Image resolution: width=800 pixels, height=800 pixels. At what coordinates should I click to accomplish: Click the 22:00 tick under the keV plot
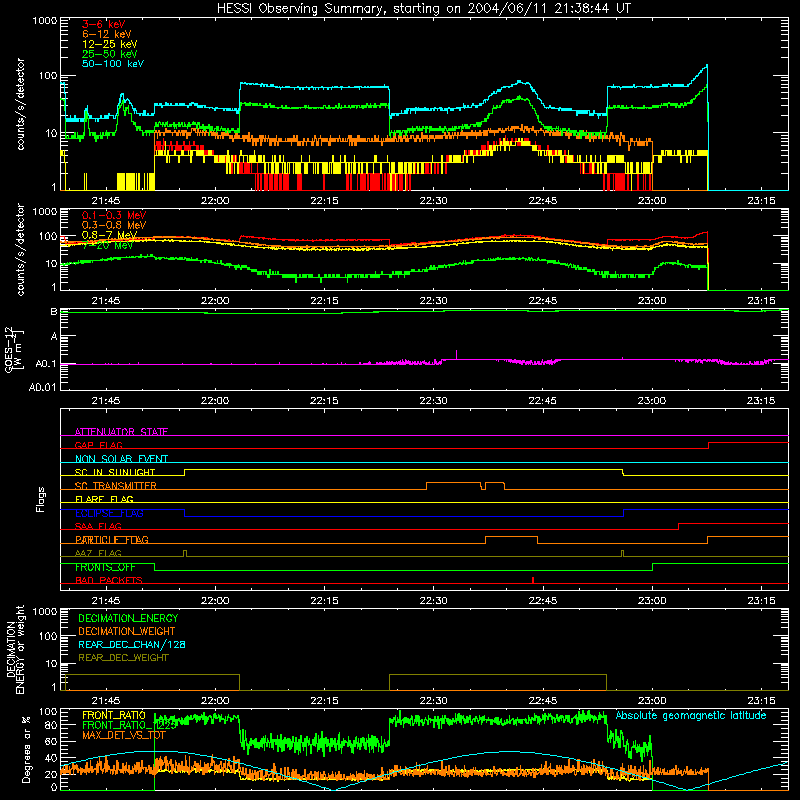pos(215,201)
